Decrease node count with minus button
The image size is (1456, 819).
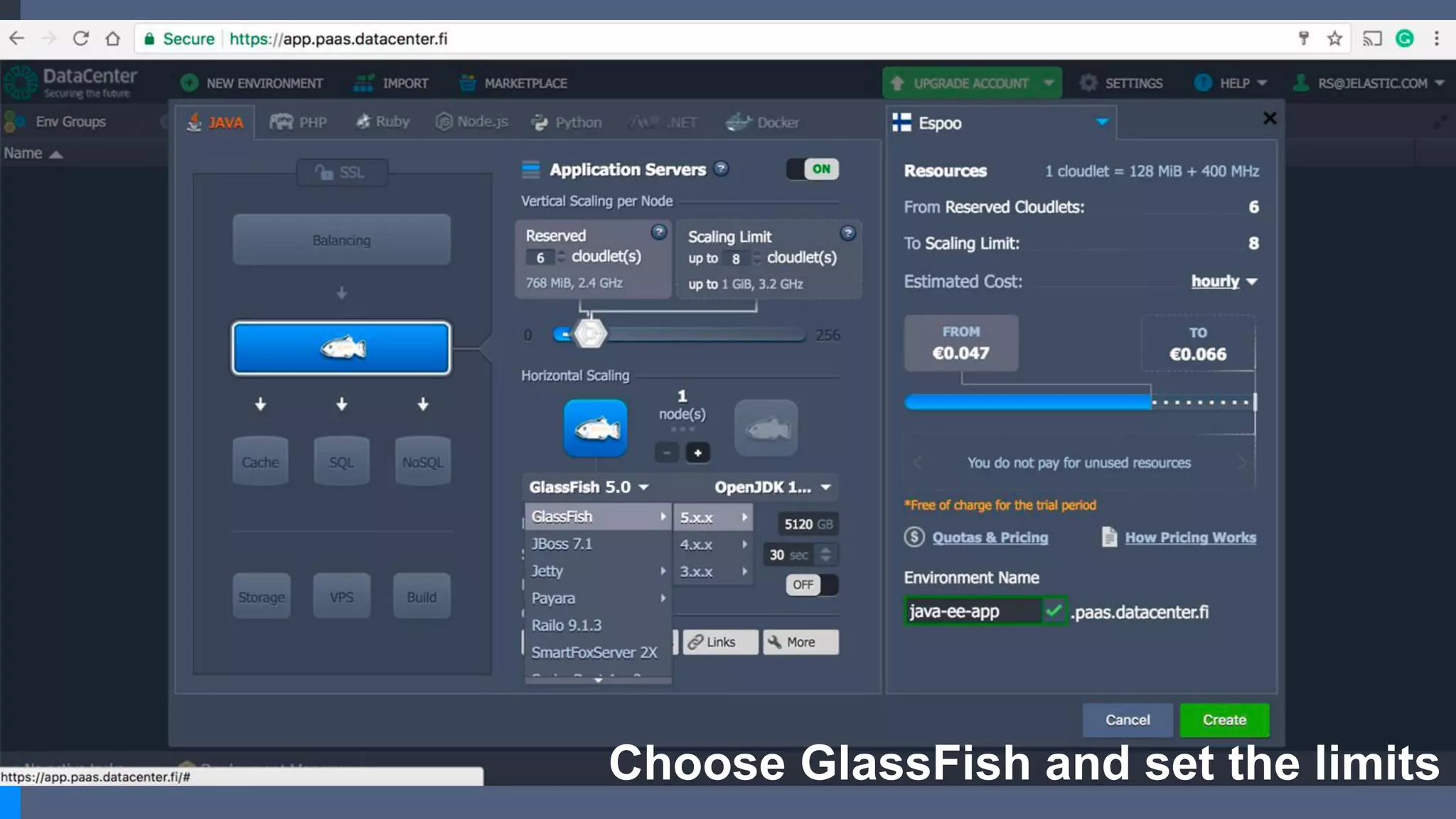(667, 453)
